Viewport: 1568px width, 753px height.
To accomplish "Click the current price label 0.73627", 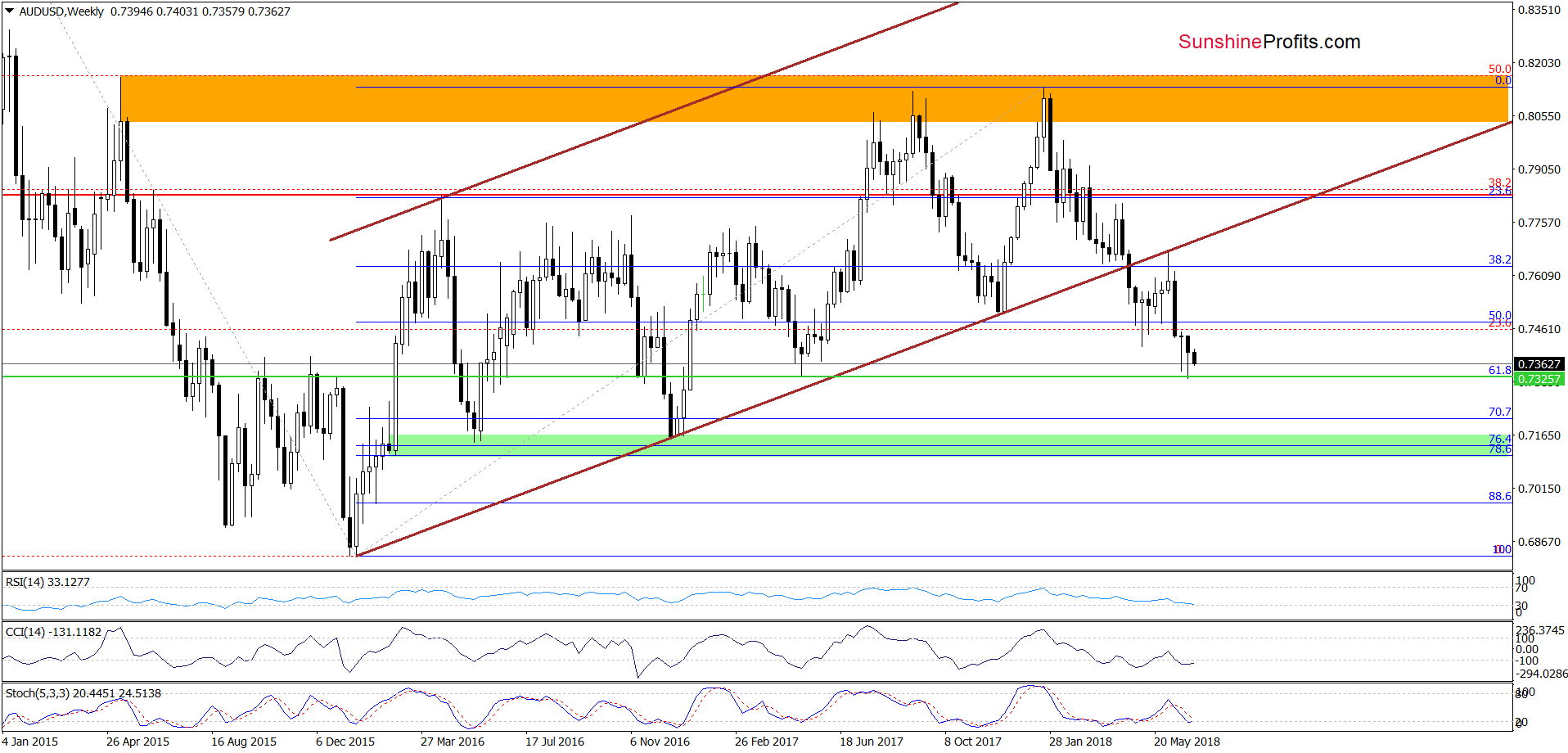I will pyautogui.click(x=1539, y=364).
